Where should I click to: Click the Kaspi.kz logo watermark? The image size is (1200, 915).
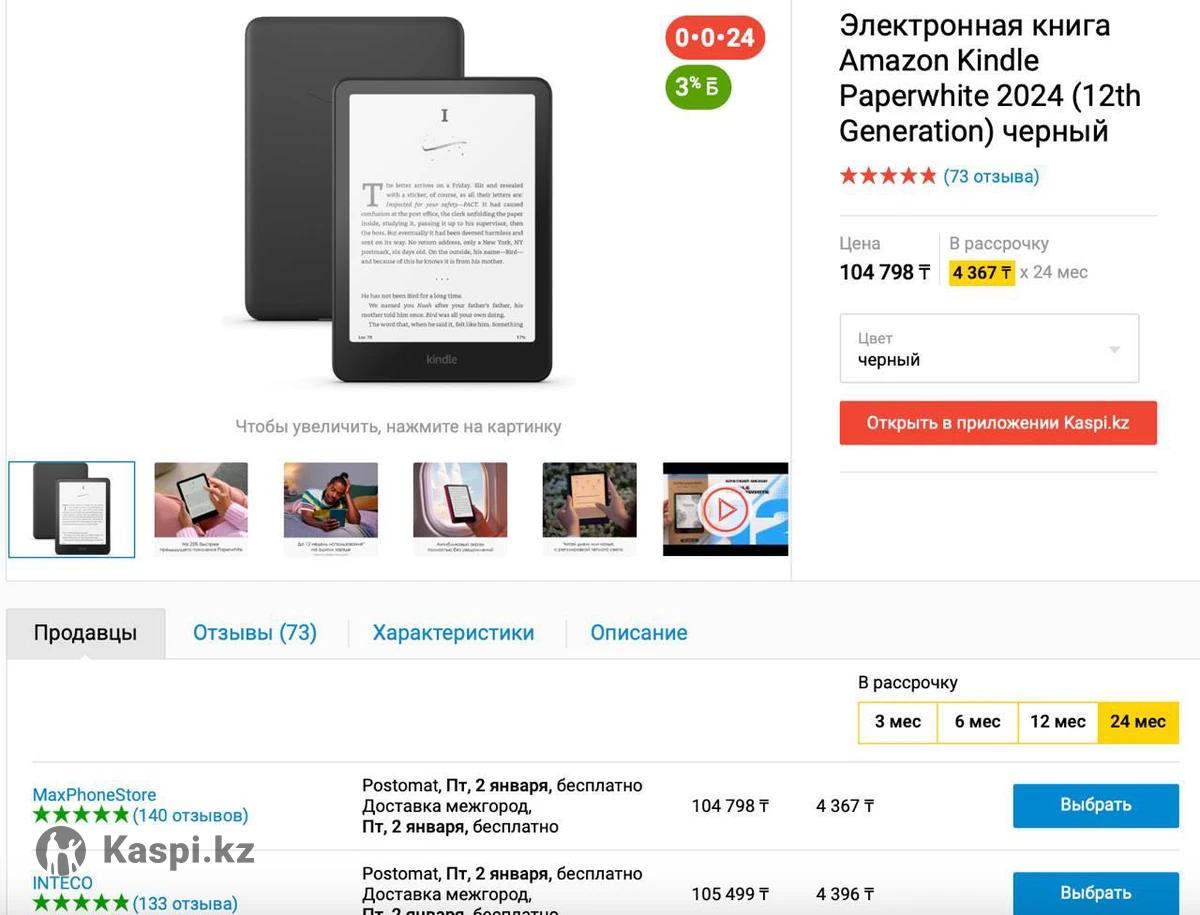[x=146, y=851]
